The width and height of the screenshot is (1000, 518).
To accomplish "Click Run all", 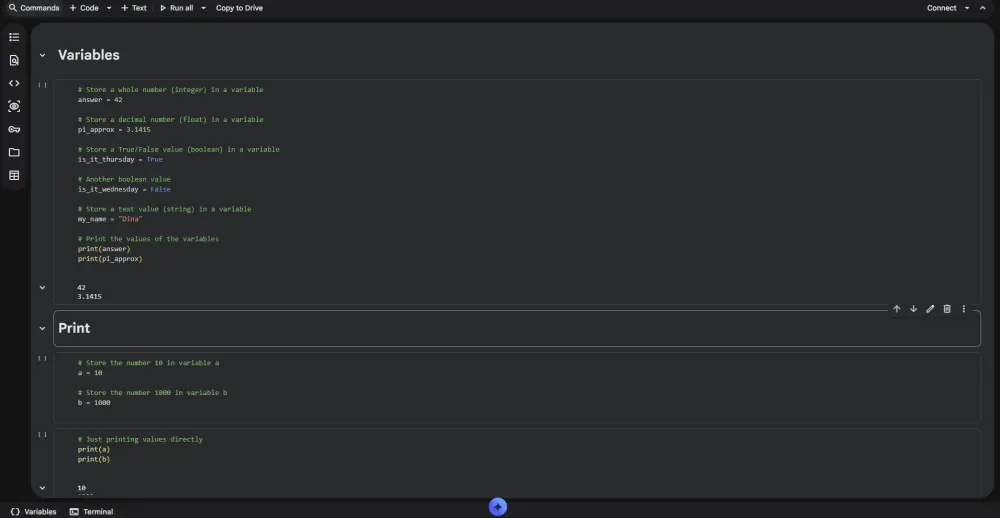I will pyautogui.click(x=177, y=8).
